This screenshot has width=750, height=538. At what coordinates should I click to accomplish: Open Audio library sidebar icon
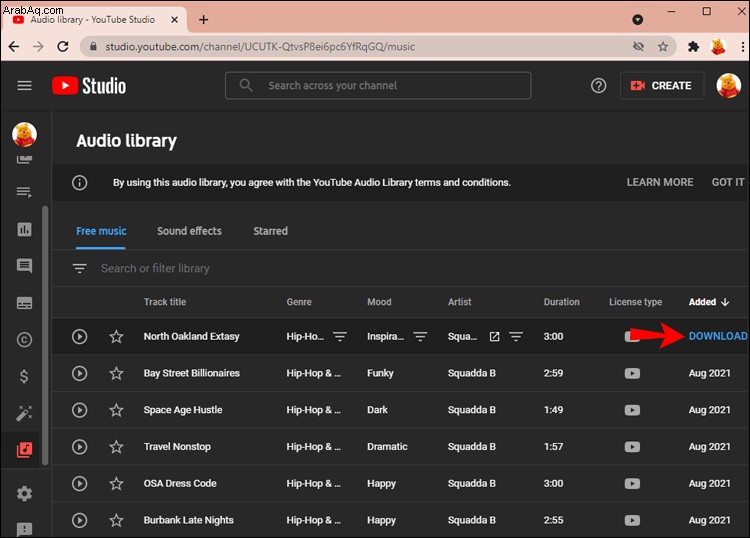point(24,450)
